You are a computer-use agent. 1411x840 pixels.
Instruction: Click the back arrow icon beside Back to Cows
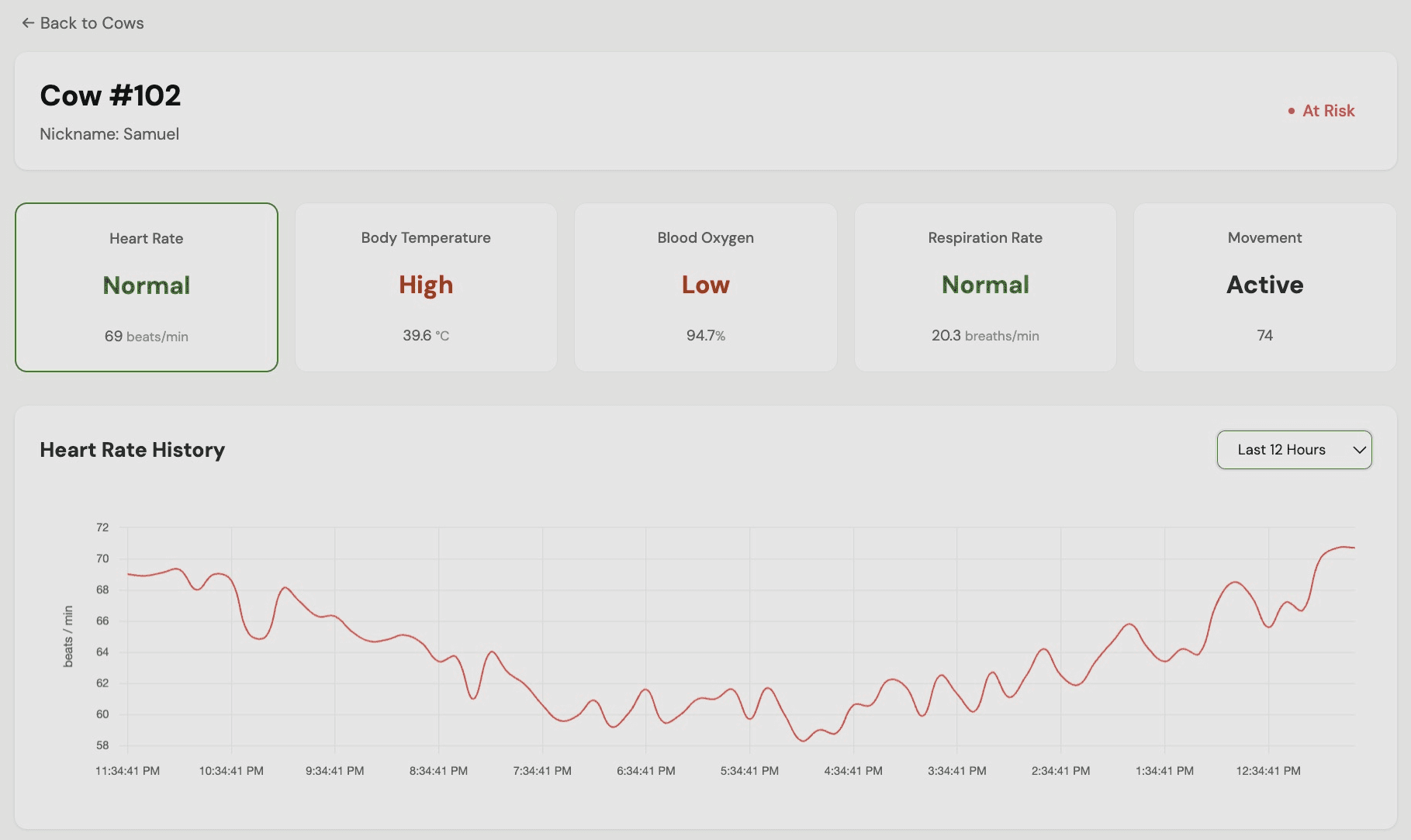coord(28,23)
